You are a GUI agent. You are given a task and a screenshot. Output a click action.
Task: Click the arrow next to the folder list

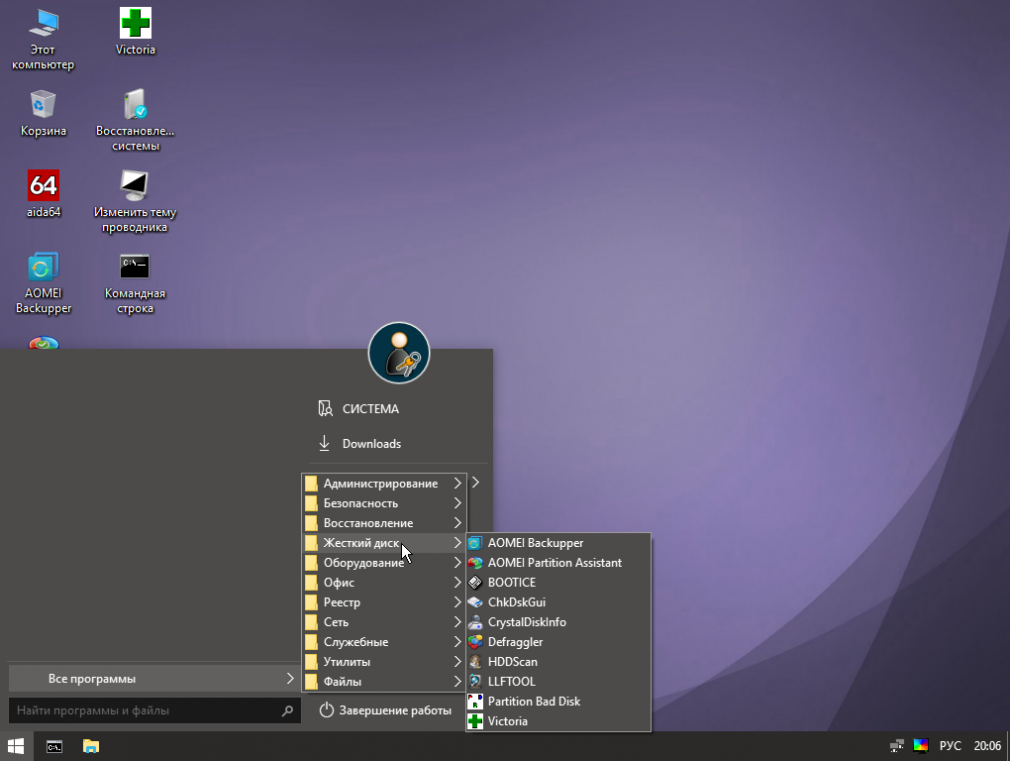click(475, 482)
